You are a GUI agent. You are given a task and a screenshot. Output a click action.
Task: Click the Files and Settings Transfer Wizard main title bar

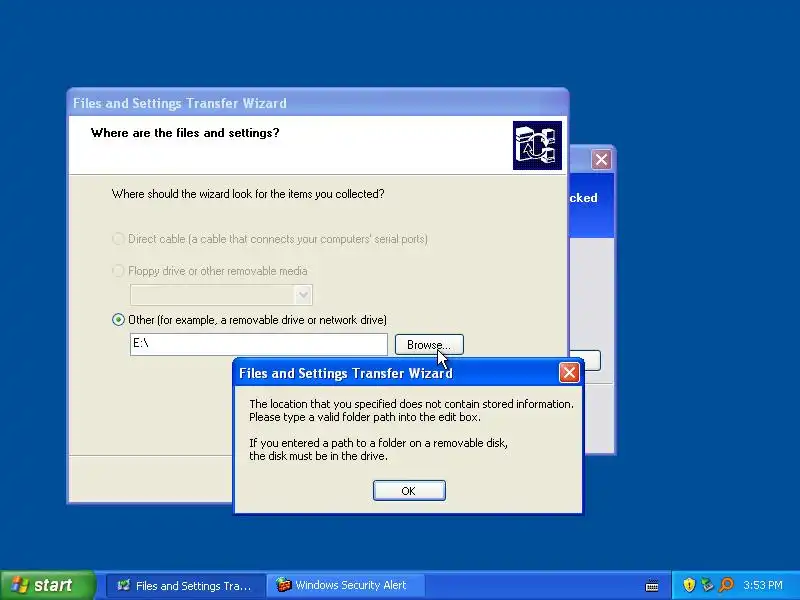pyautogui.click(x=318, y=103)
